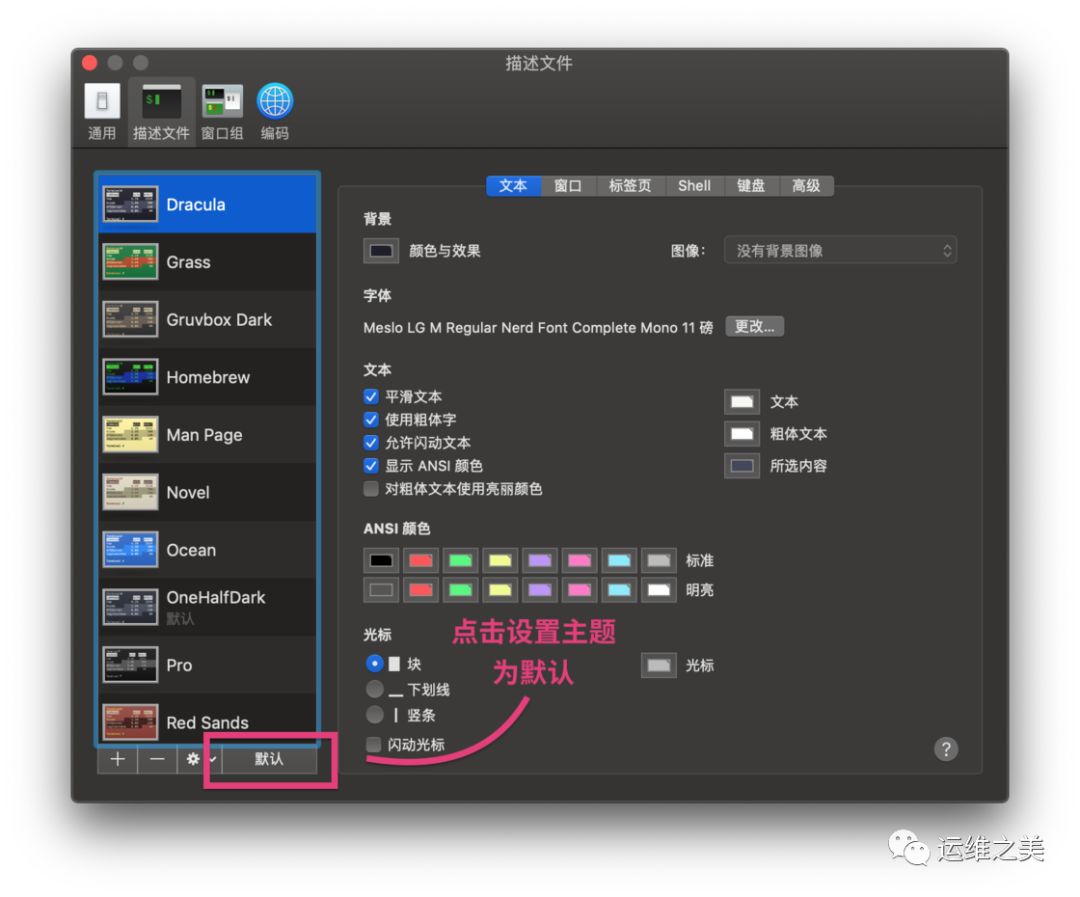The height and width of the screenshot is (897, 1080).
Task: Choose the Novel profile
Action: 207,492
